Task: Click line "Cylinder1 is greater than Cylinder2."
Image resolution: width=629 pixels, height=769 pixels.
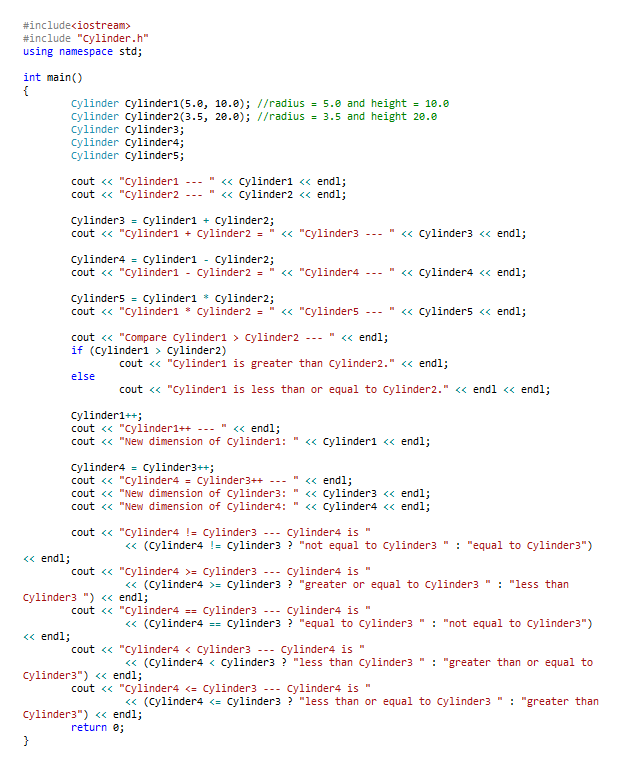Action: (283, 363)
